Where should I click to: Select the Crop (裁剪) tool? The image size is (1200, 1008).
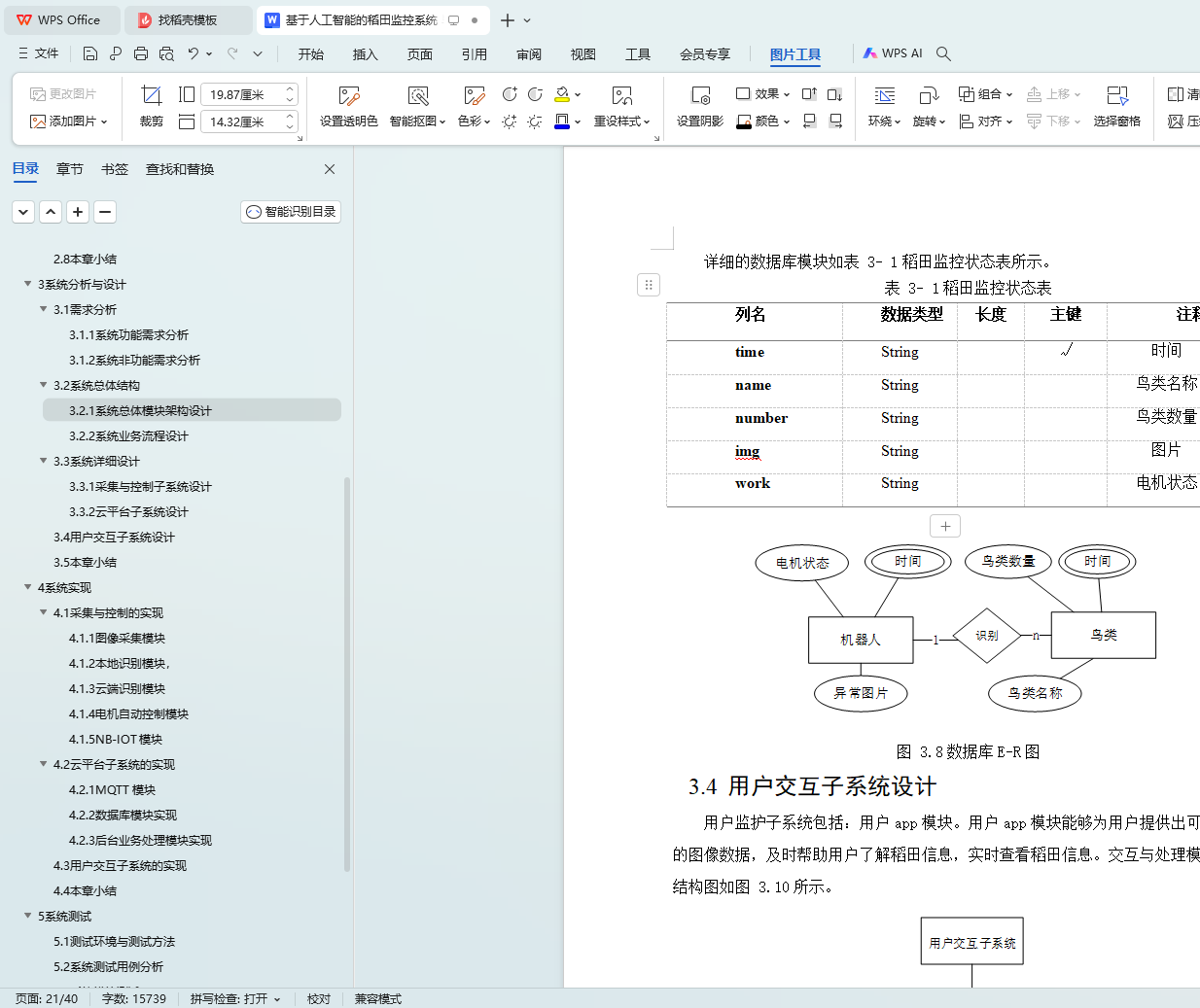click(x=152, y=107)
